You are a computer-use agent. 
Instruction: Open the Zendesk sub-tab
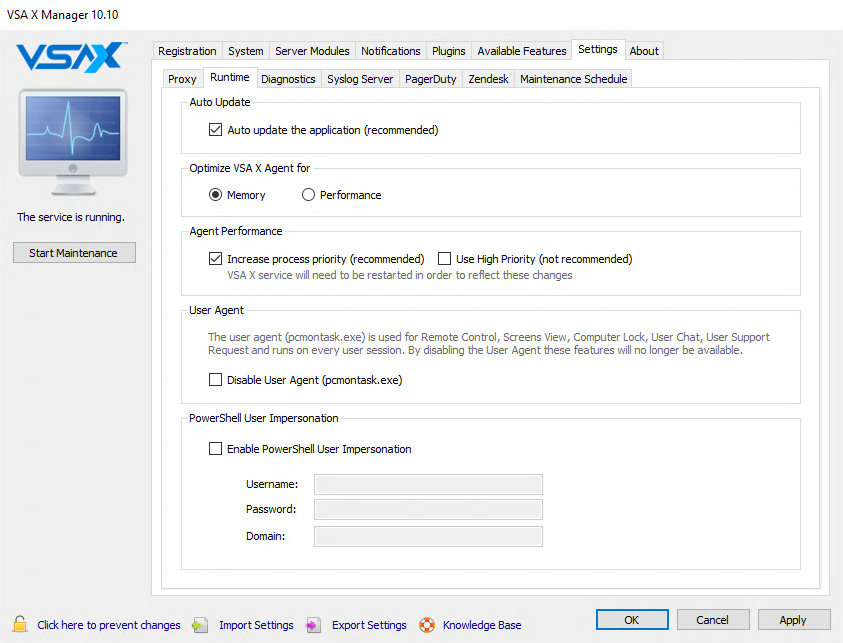coord(488,79)
